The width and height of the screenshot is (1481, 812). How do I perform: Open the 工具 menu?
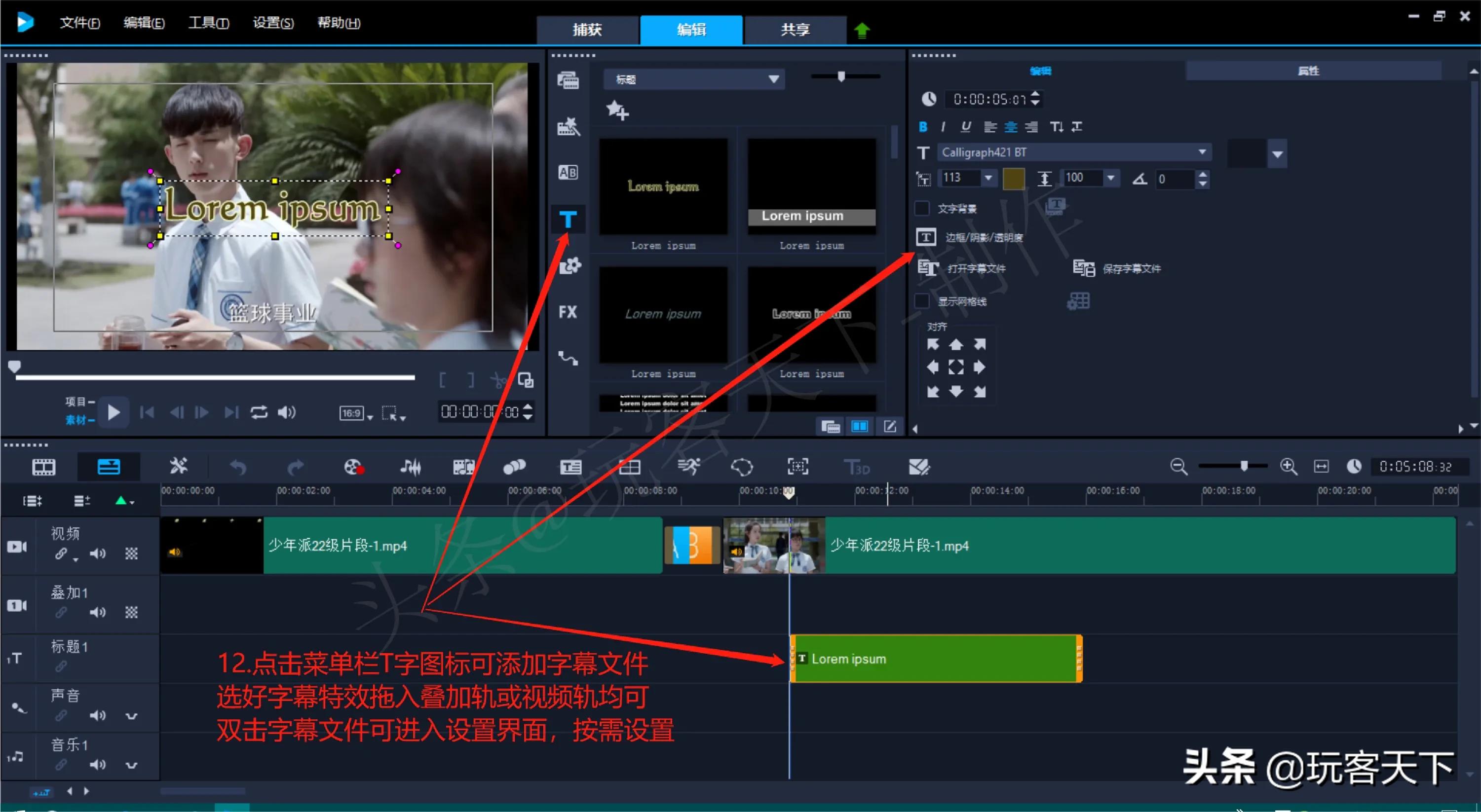[x=208, y=23]
